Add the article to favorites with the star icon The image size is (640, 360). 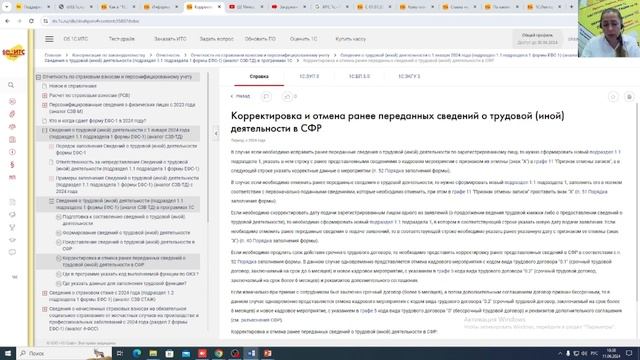[x=613, y=97]
